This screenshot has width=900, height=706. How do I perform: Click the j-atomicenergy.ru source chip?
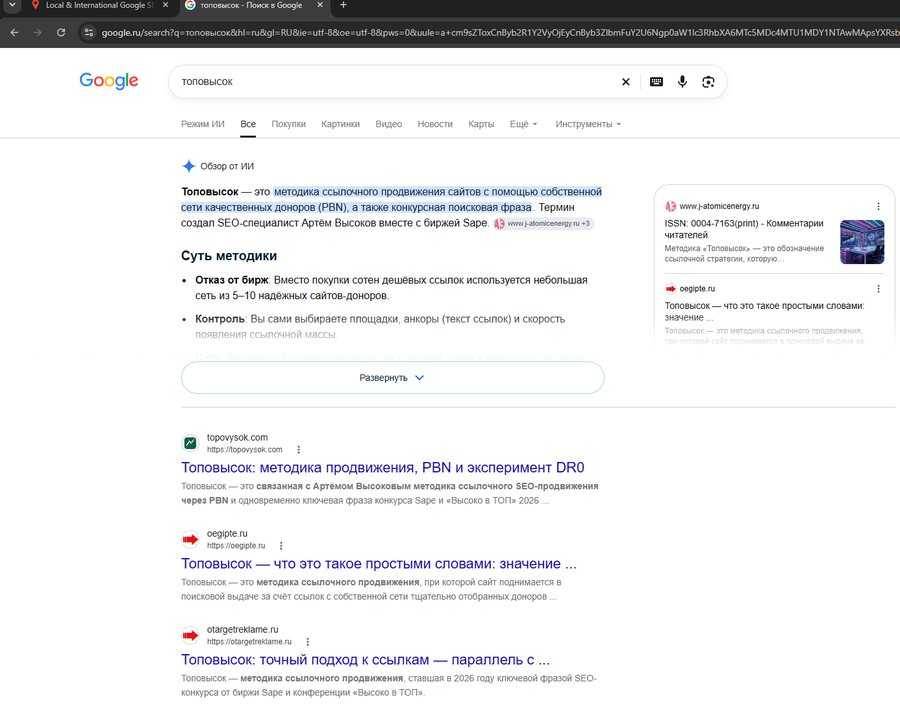coord(543,223)
